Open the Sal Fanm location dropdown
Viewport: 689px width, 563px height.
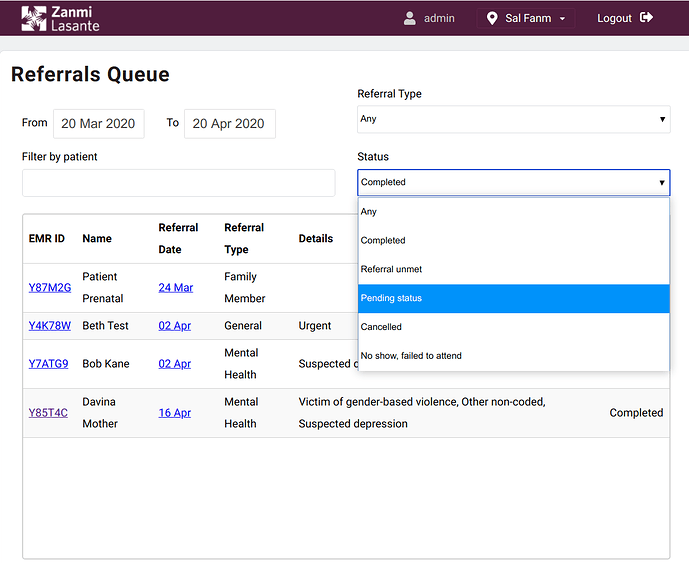point(526,18)
